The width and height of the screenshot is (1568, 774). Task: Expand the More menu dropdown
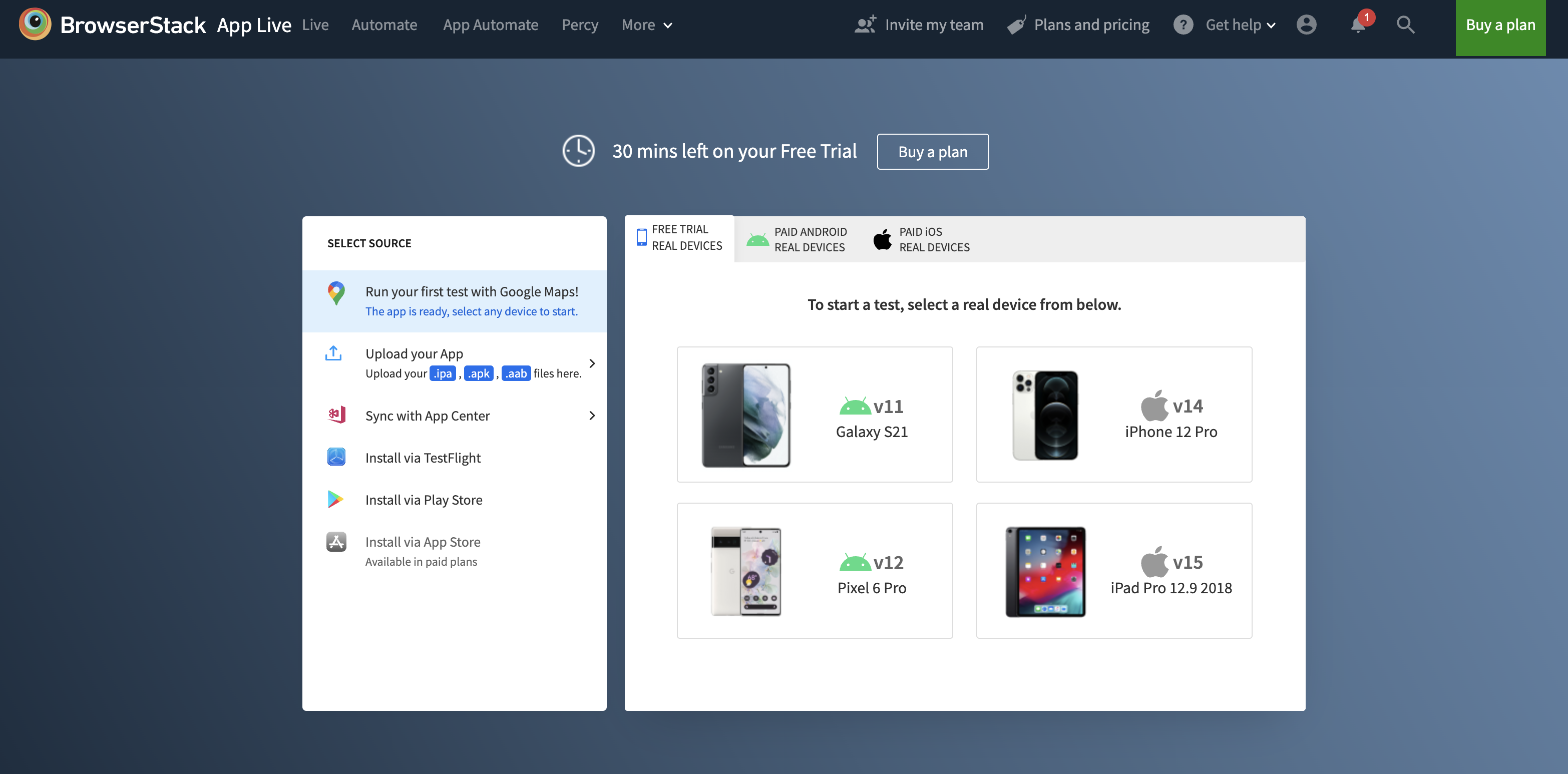point(646,25)
